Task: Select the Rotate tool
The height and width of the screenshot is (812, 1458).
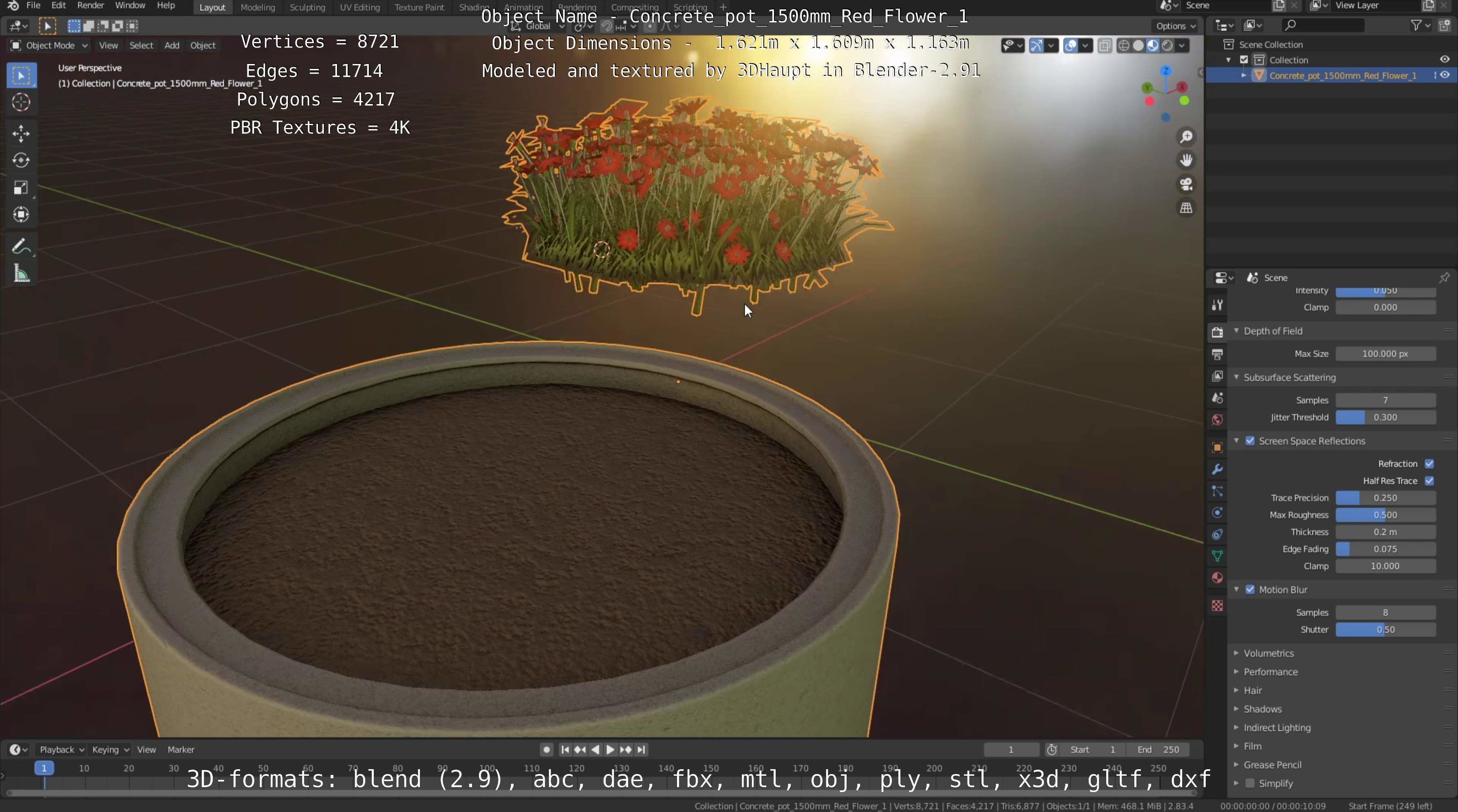Action: click(x=22, y=161)
